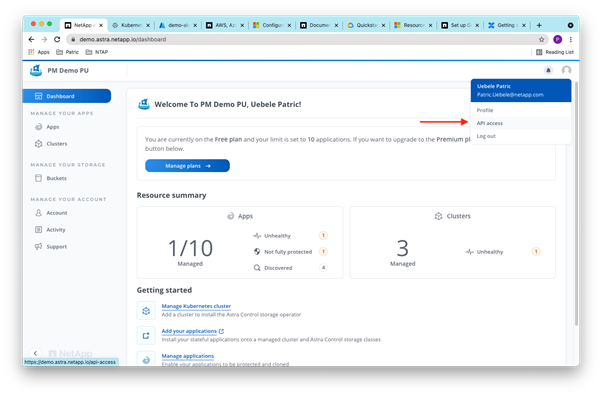Screen dimensions: 602x396
Task: Click the Unhealthy count badge in Clusters card
Action: click(x=536, y=252)
